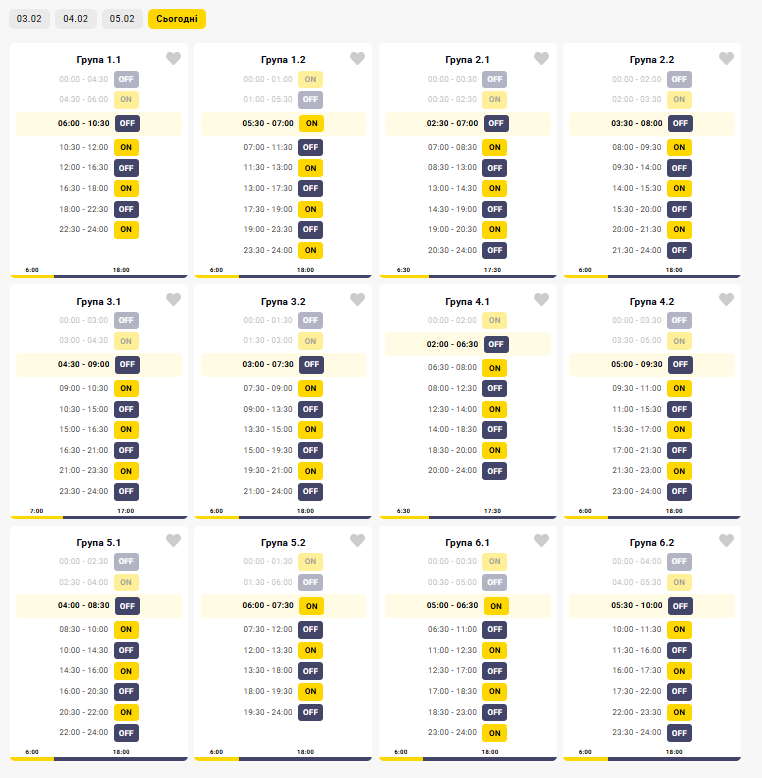
Task: Switch to the 03.02 date tab
Action: click(x=29, y=19)
